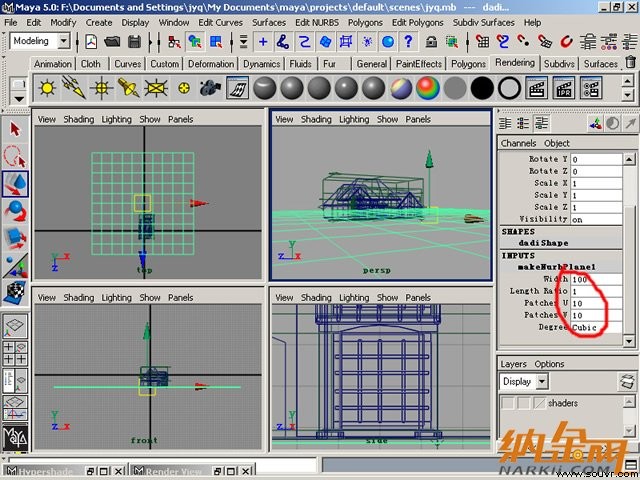The width and height of the screenshot is (640, 480).
Task: Click Render current frame clapper icon
Action: coord(536,88)
